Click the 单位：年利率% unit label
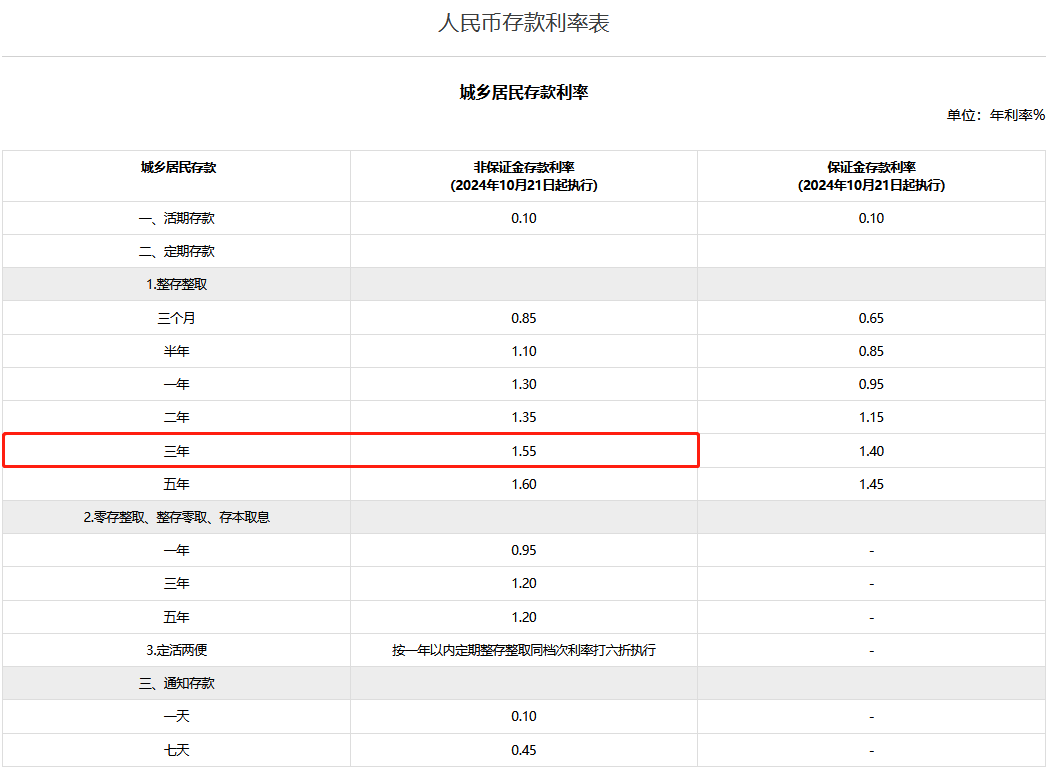This screenshot has width=1051, height=770. (995, 115)
